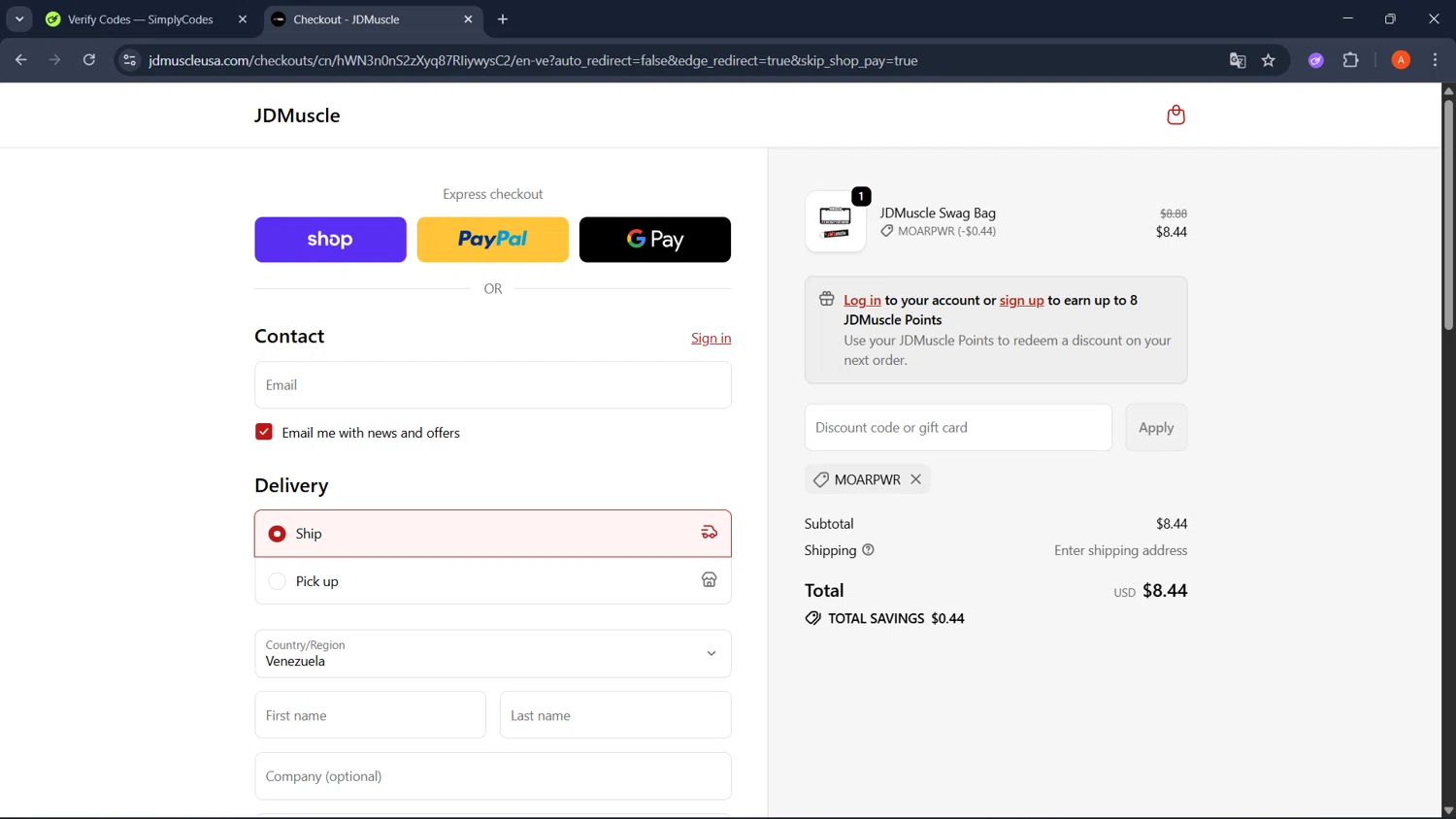Screen dimensions: 1456x819
Task: Close the Verify Codes SimplyCodes tab
Action: click(x=243, y=19)
